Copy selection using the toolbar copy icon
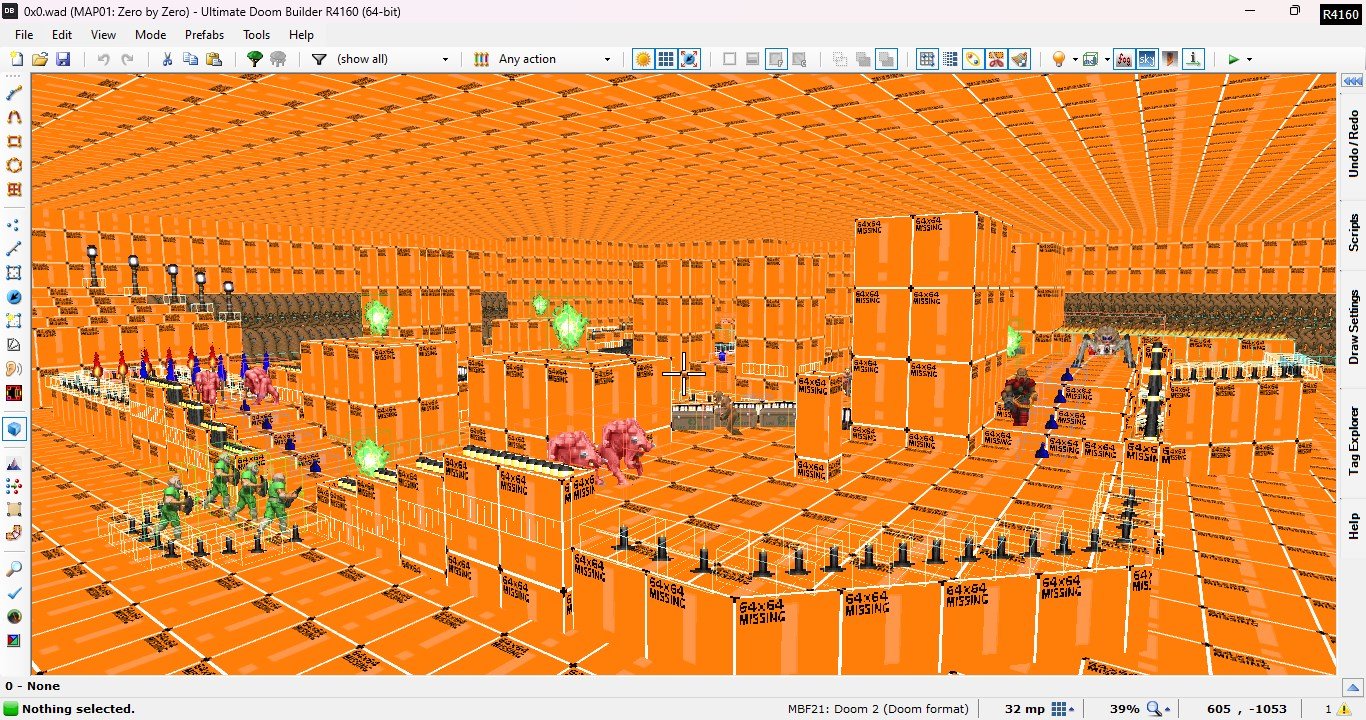The width and height of the screenshot is (1366, 720). coord(190,59)
